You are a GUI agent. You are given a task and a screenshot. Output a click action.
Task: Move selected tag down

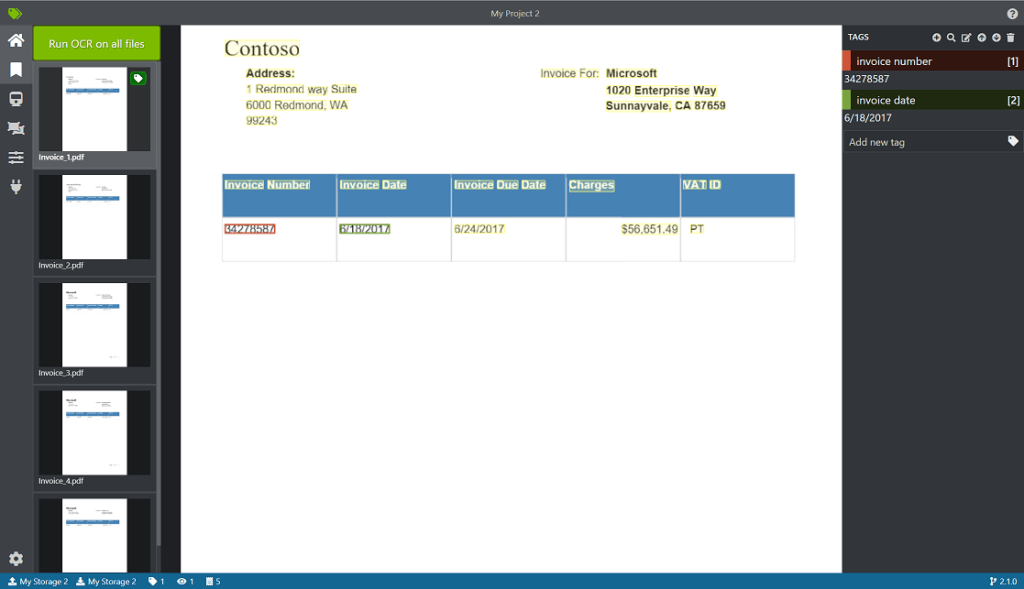point(996,38)
